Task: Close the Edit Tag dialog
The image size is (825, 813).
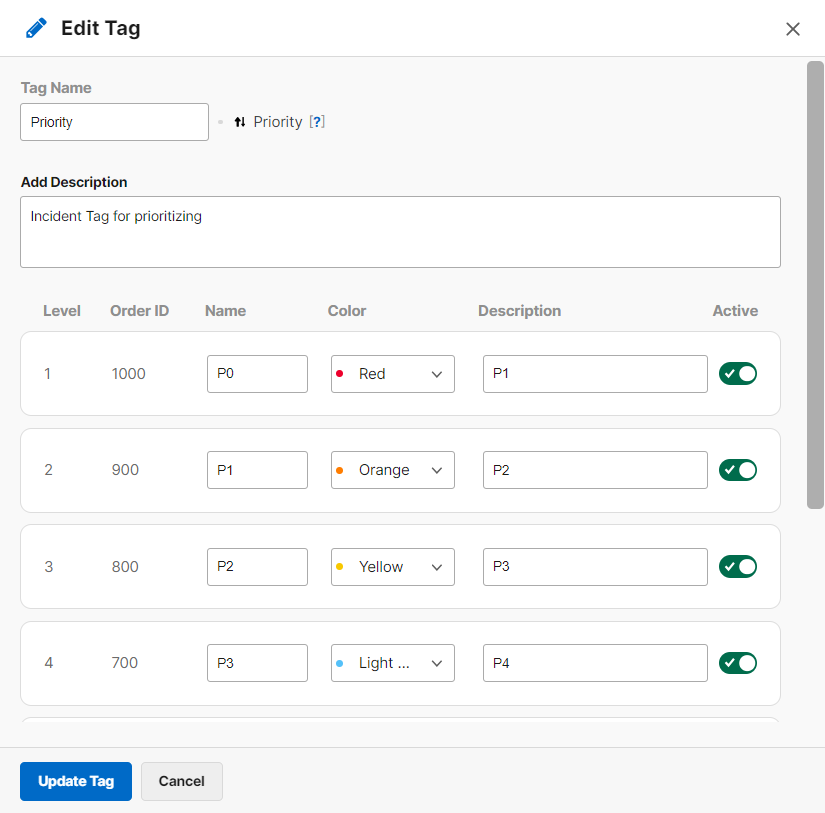Action: tap(793, 29)
